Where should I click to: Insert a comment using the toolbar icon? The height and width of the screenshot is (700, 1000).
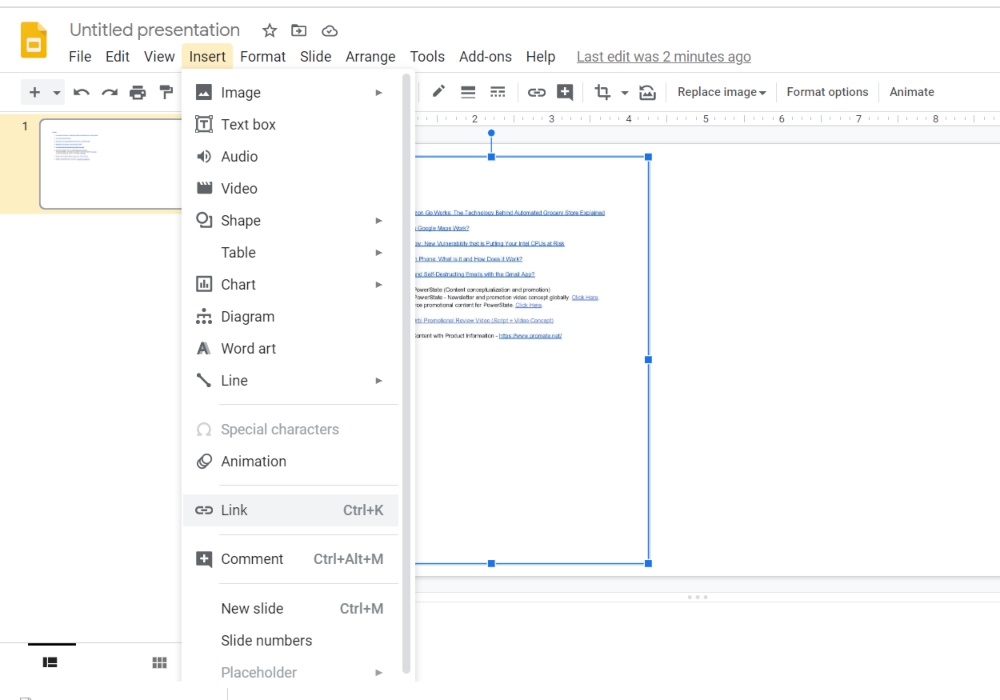pyautogui.click(x=564, y=91)
